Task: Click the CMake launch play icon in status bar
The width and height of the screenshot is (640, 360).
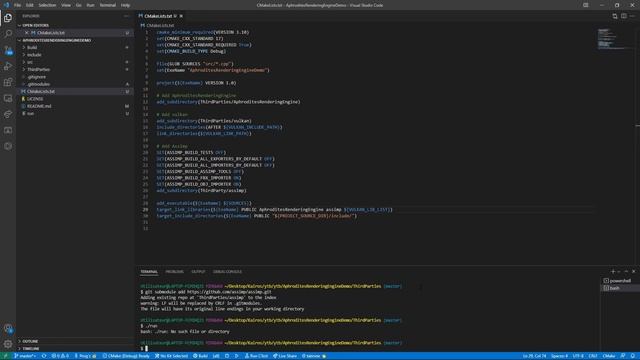Action: click(236, 356)
